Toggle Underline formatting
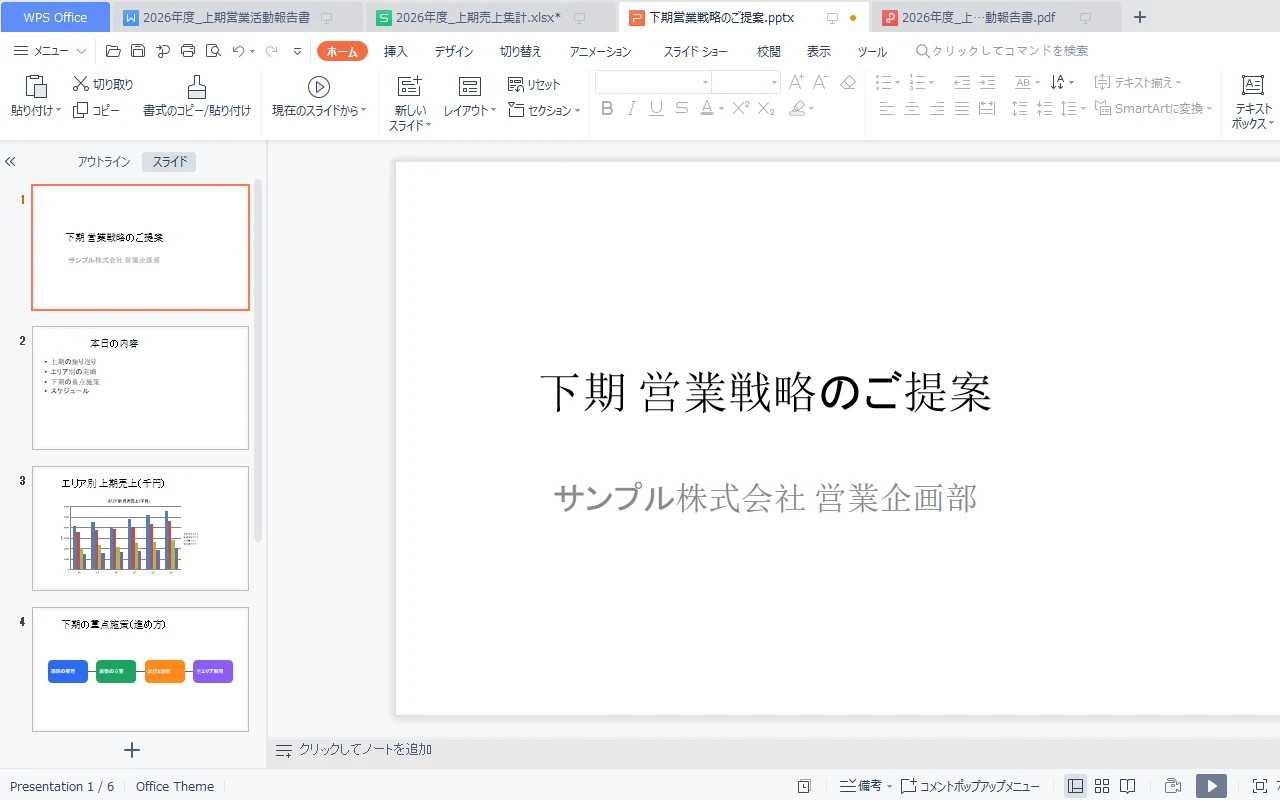This screenshot has height=800, width=1280. [x=656, y=109]
